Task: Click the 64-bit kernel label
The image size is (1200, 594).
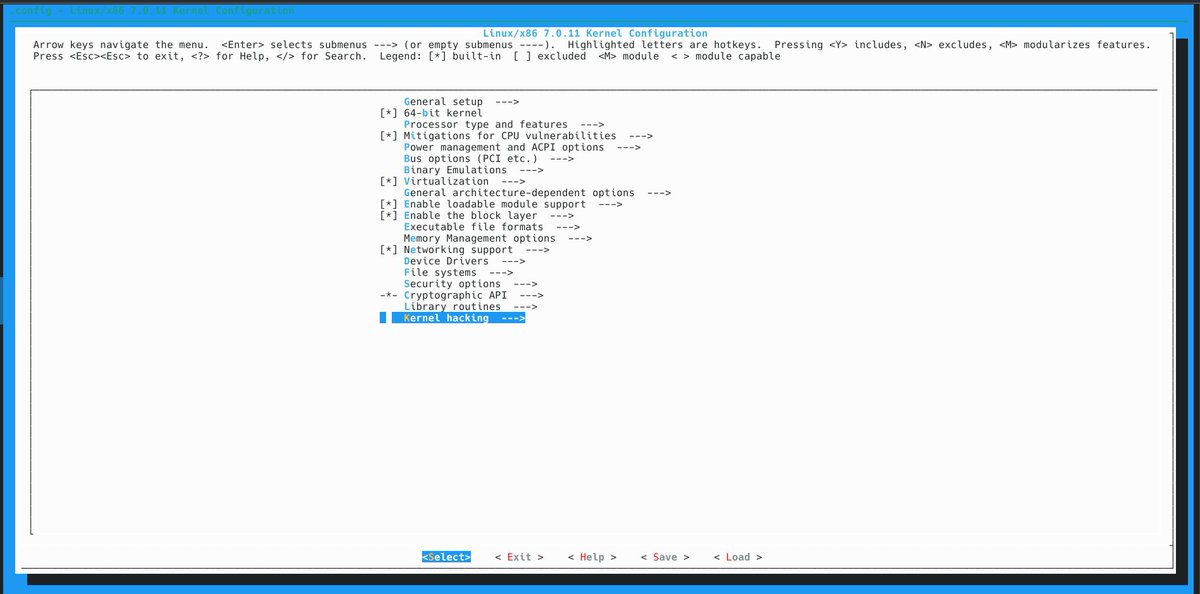Action: tap(443, 113)
